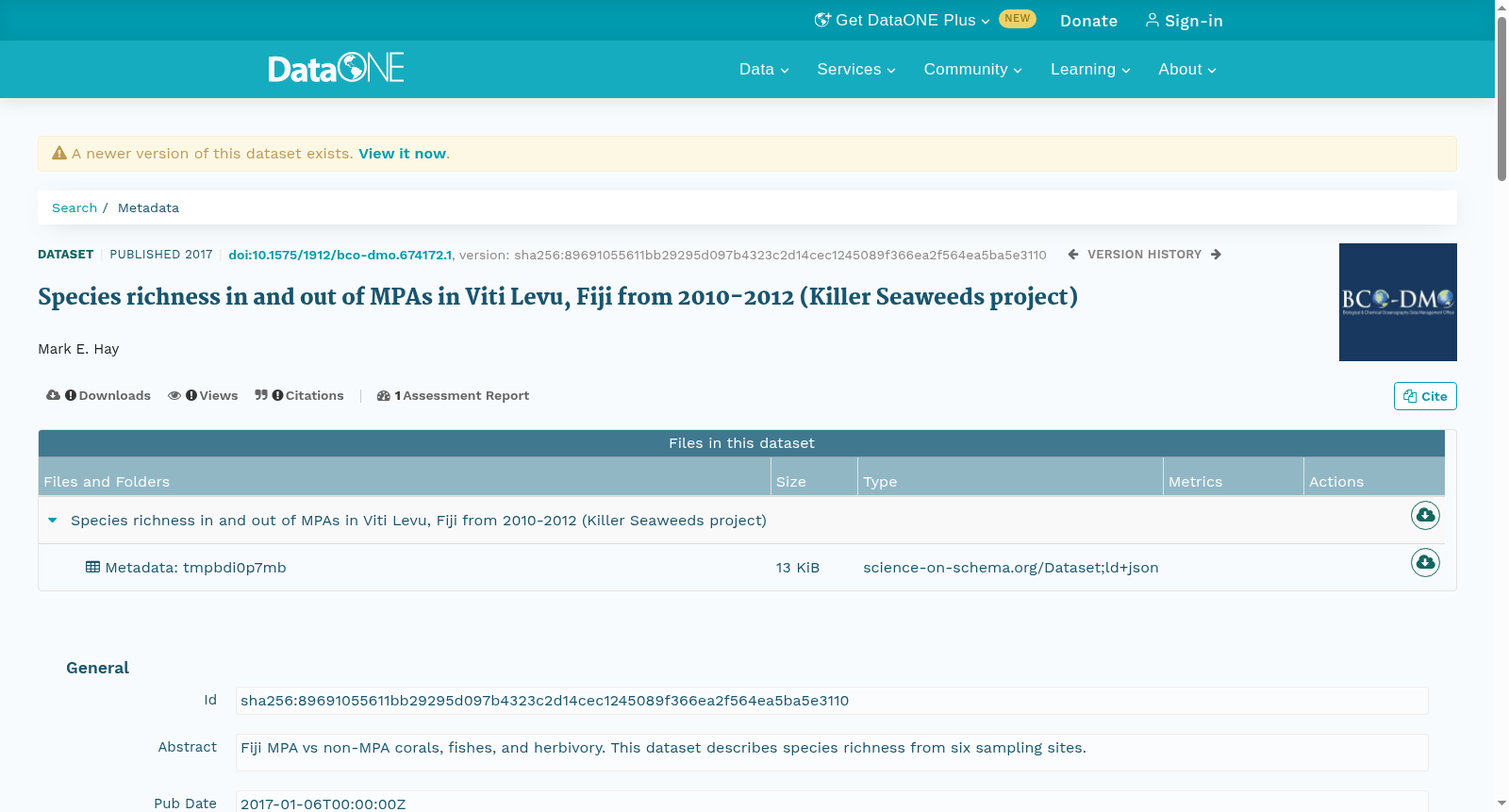Open the dataset DOI link
This screenshot has height=812, width=1509.
click(340, 255)
